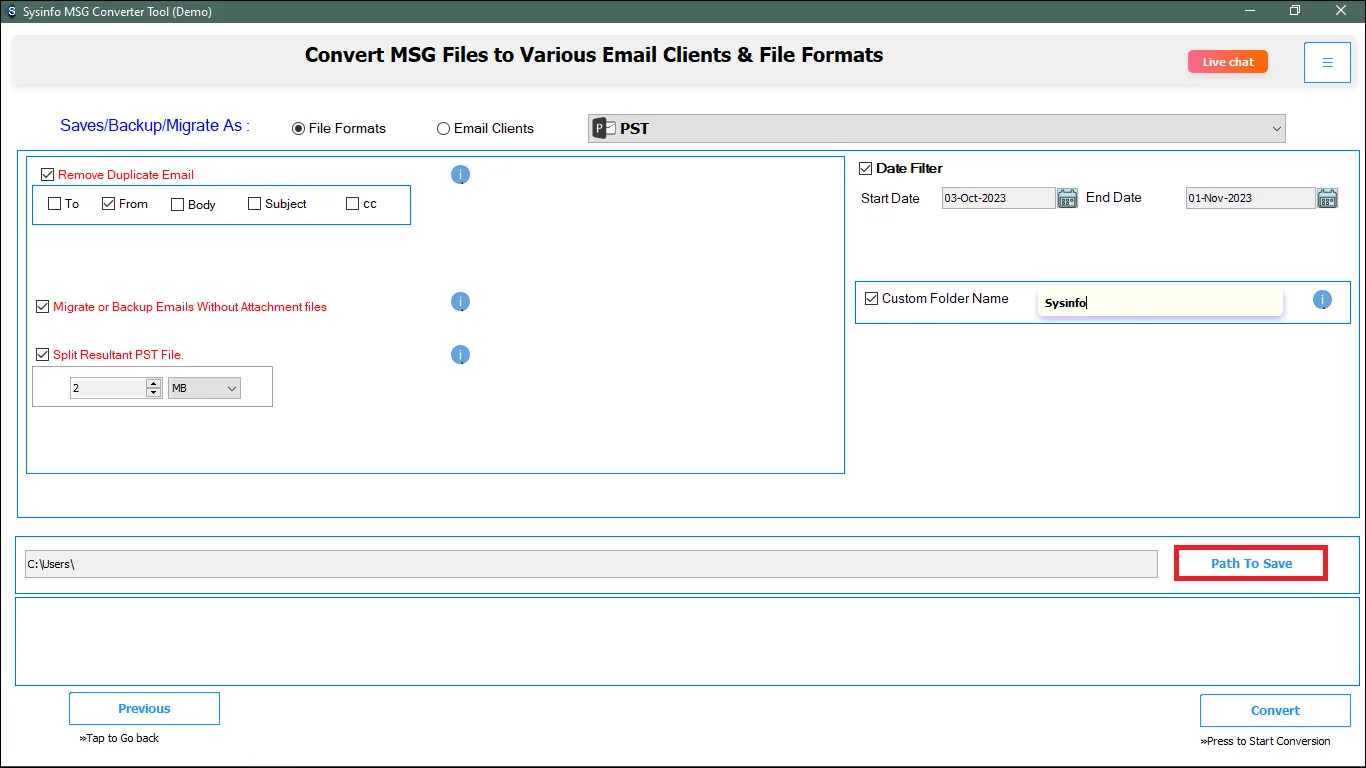Uncheck Remove Duplicate Email checkbox

click(x=48, y=175)
